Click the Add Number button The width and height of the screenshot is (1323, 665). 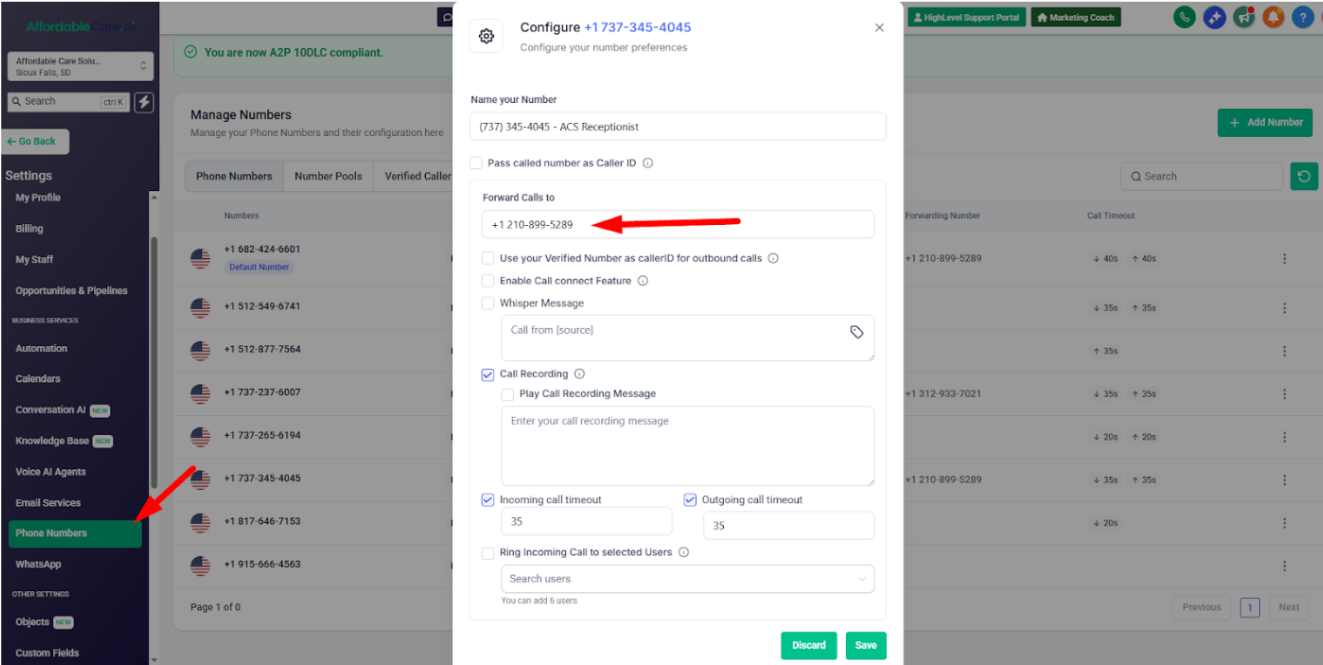click(x=1265, y=122)
